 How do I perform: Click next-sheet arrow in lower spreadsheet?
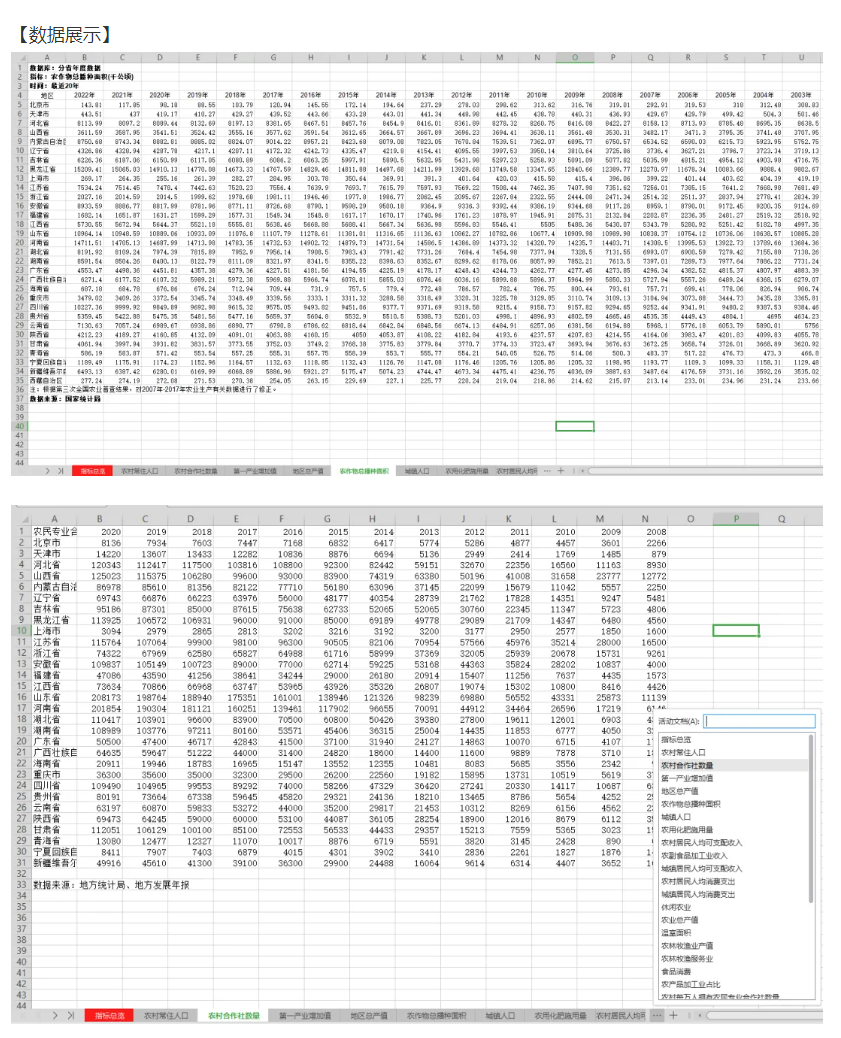coord(55,1015)
